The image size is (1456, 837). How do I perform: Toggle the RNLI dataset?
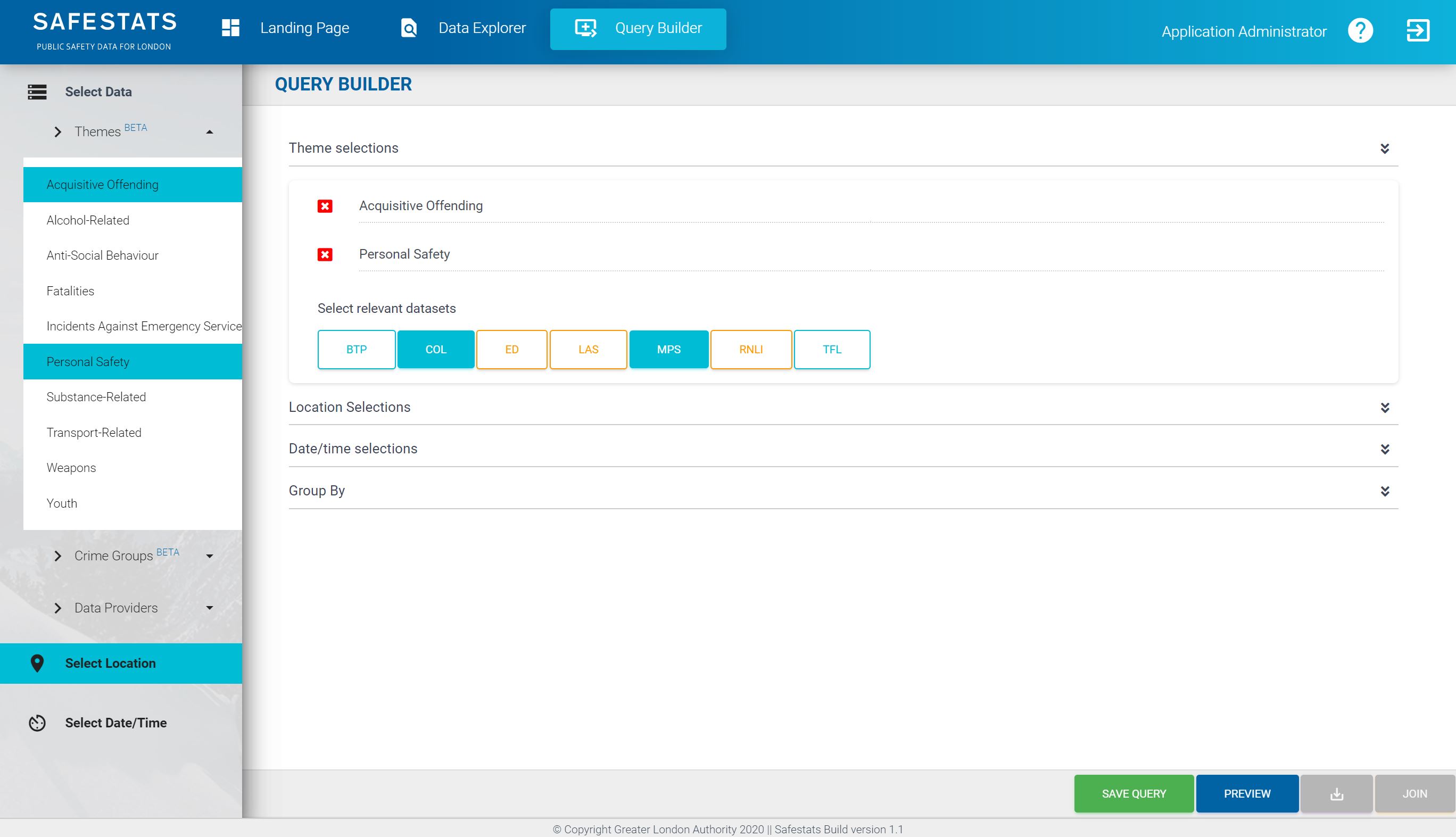tap(751, 350)
